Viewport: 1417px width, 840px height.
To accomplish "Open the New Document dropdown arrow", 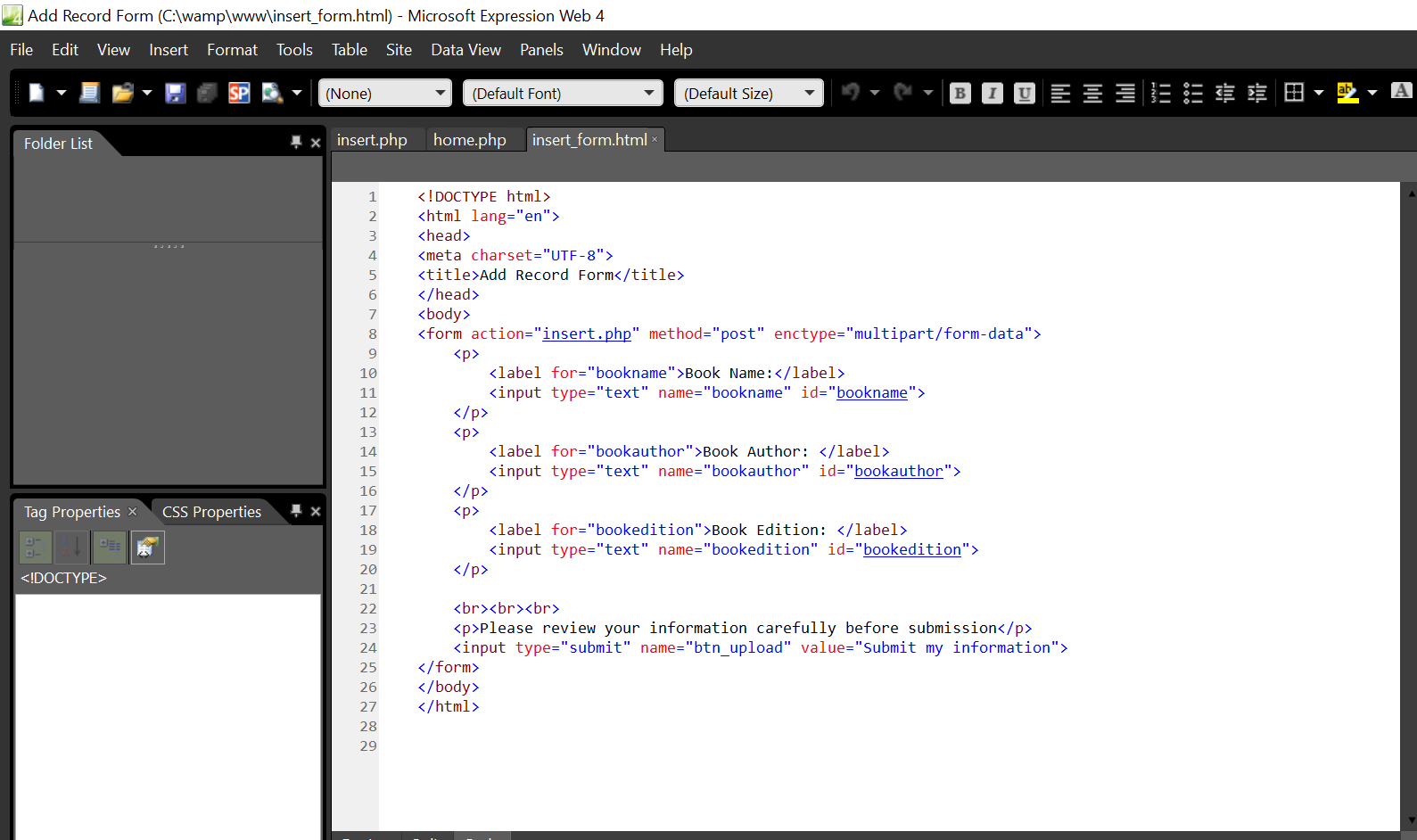I will [x=62, y=93].
